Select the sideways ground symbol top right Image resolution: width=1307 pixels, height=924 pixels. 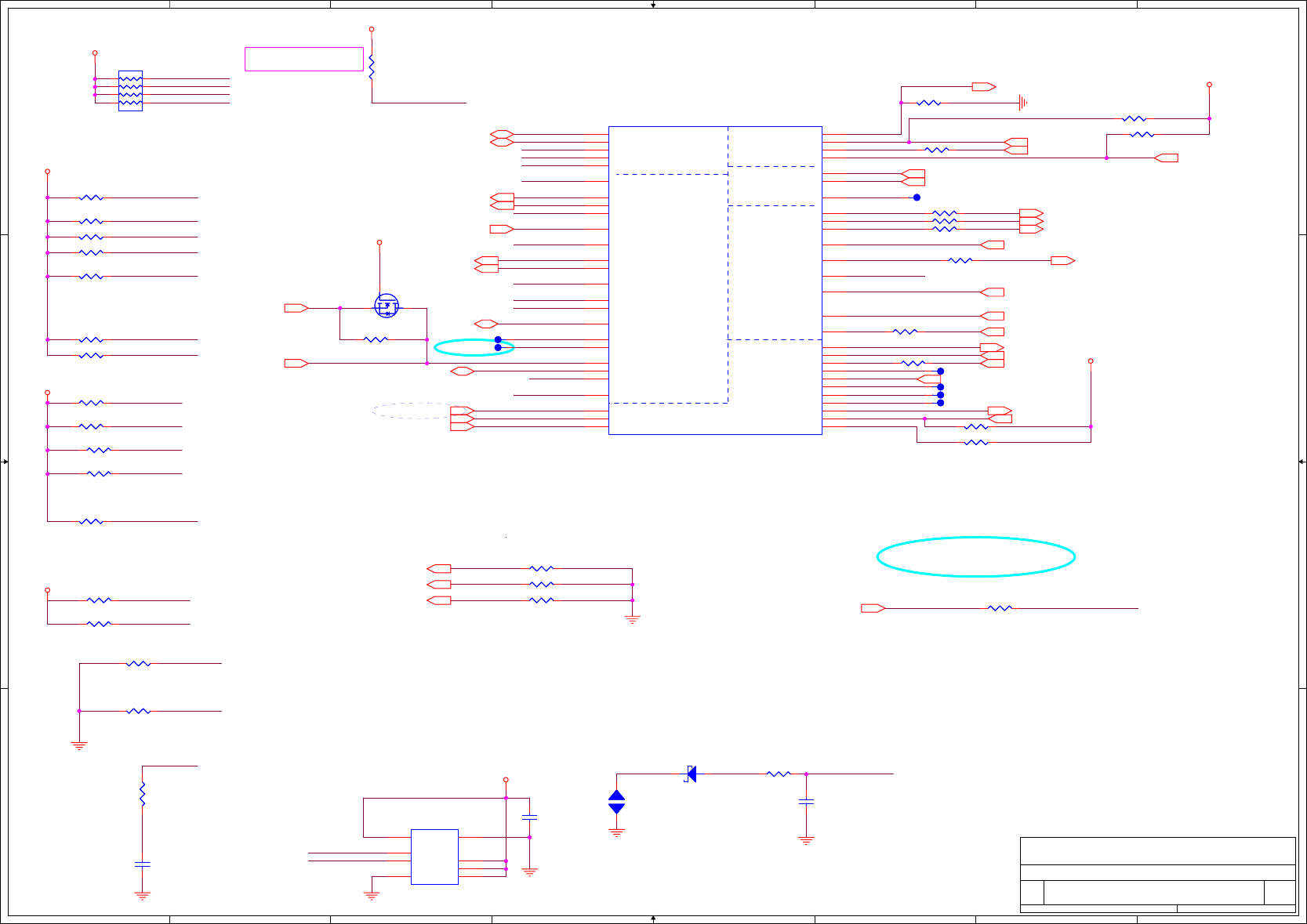coord(1022,103)
